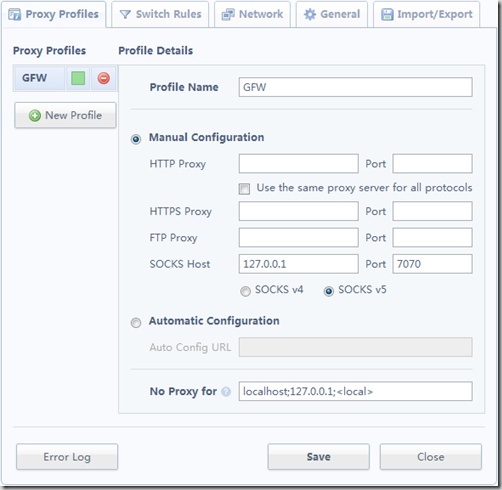
Task: Click the No Proxy for help icon
Action: point(226,392)
